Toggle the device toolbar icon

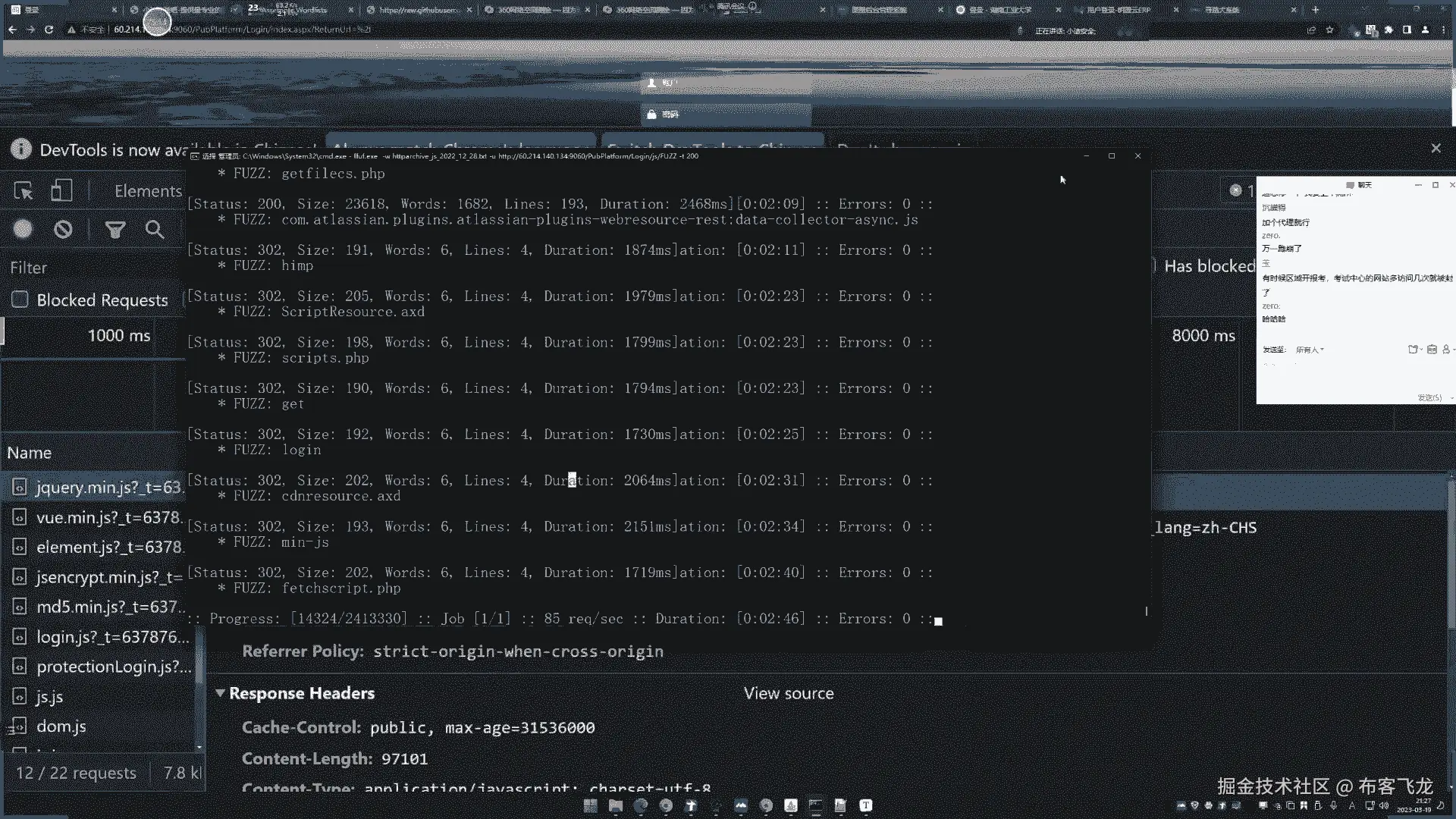[x=61, y=190]
